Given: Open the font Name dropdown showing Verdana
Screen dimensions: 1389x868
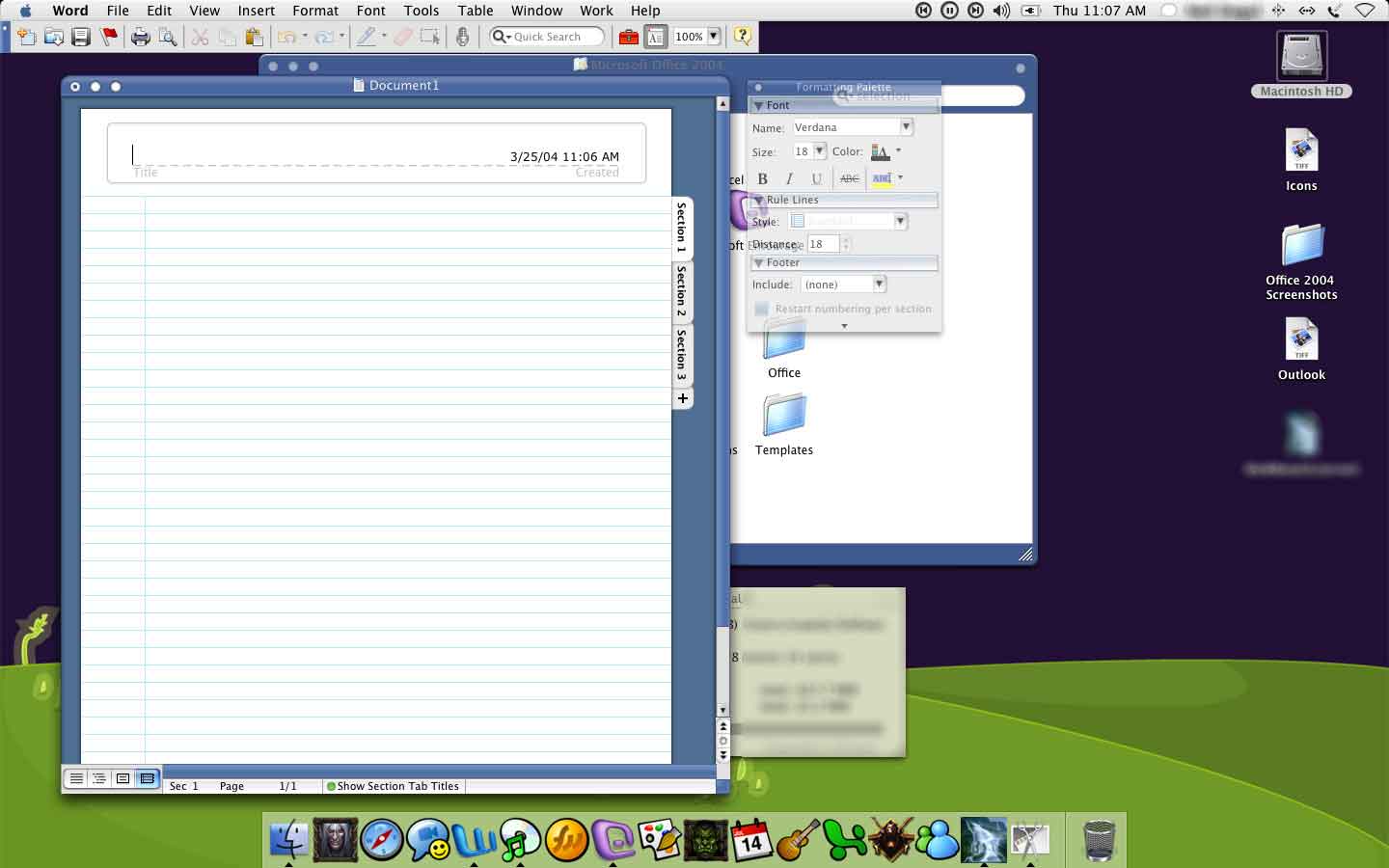Looking at the screenshot, I should 906,126.
